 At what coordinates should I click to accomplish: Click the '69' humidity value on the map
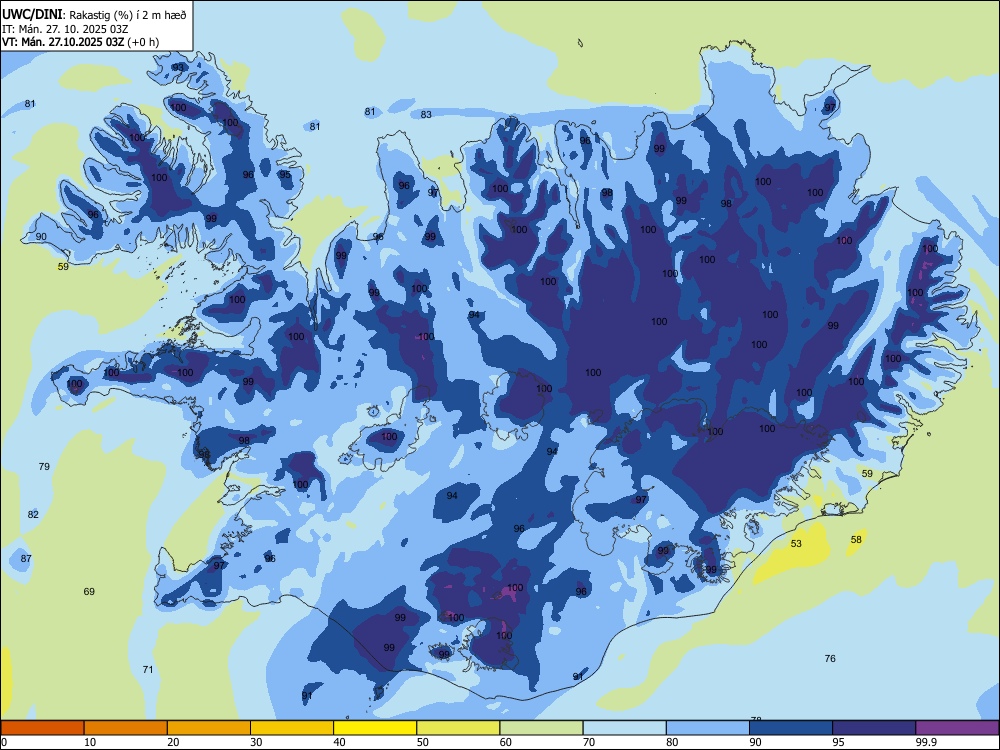click(x=89, y=591)
